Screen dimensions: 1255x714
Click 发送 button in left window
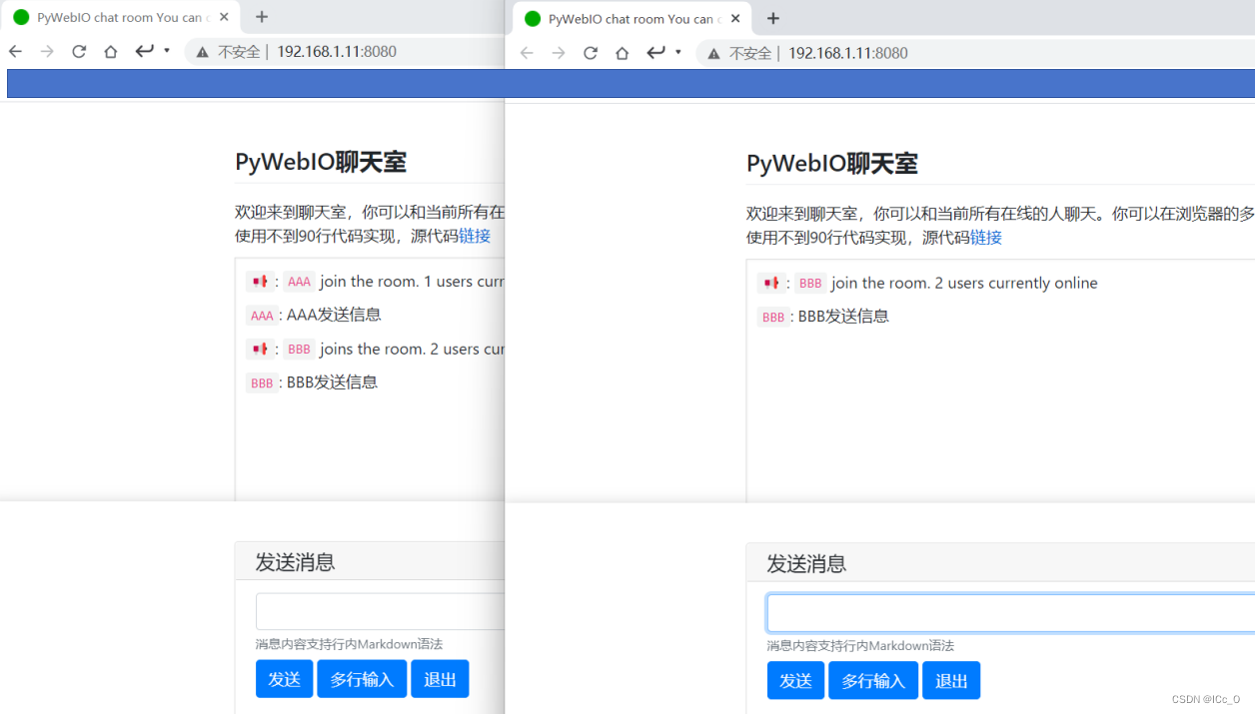click(x=284, y=679)
